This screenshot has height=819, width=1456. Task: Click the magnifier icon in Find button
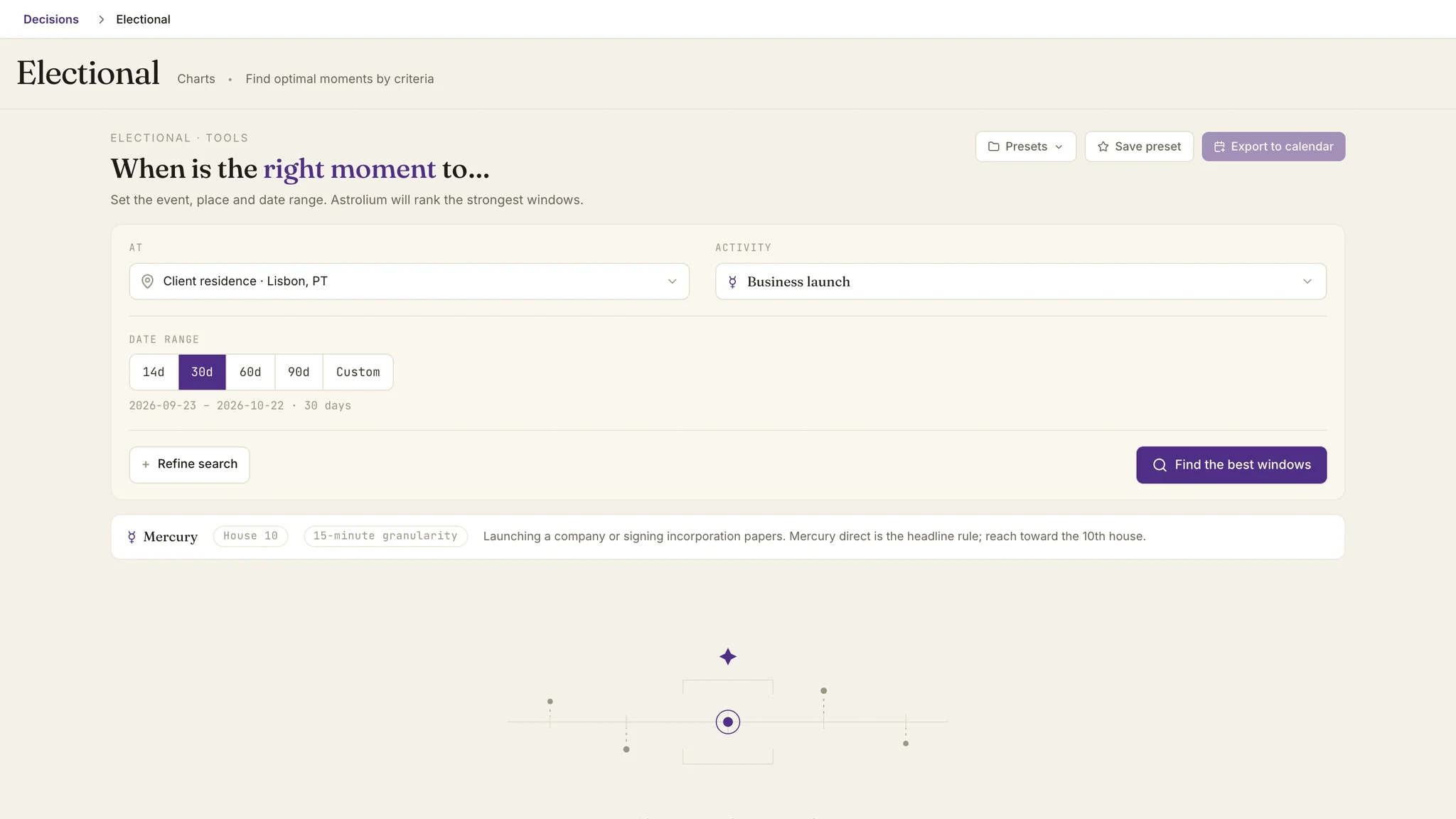[1160, 465]
